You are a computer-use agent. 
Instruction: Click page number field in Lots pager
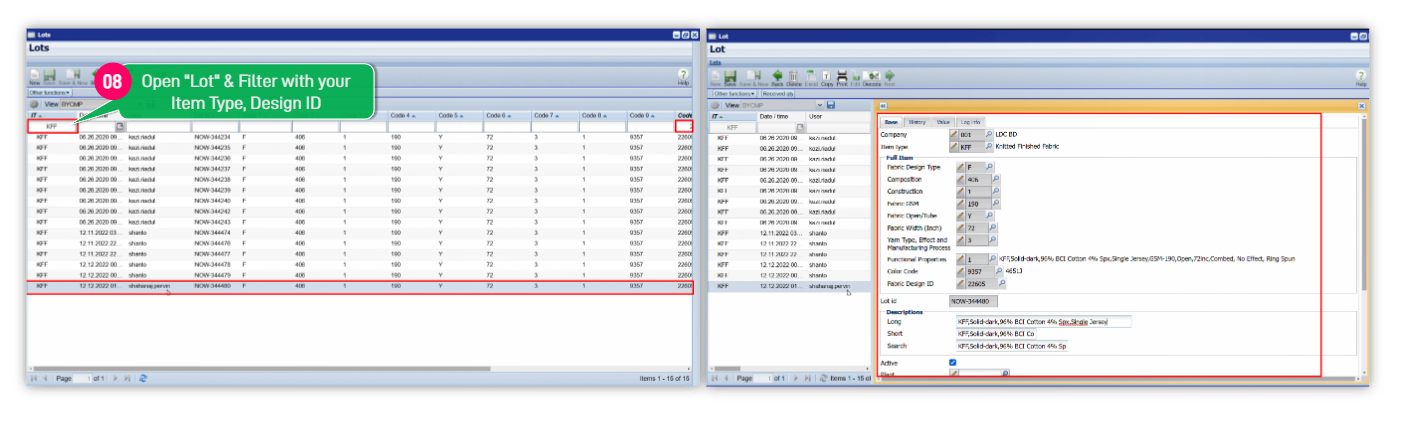83,379
